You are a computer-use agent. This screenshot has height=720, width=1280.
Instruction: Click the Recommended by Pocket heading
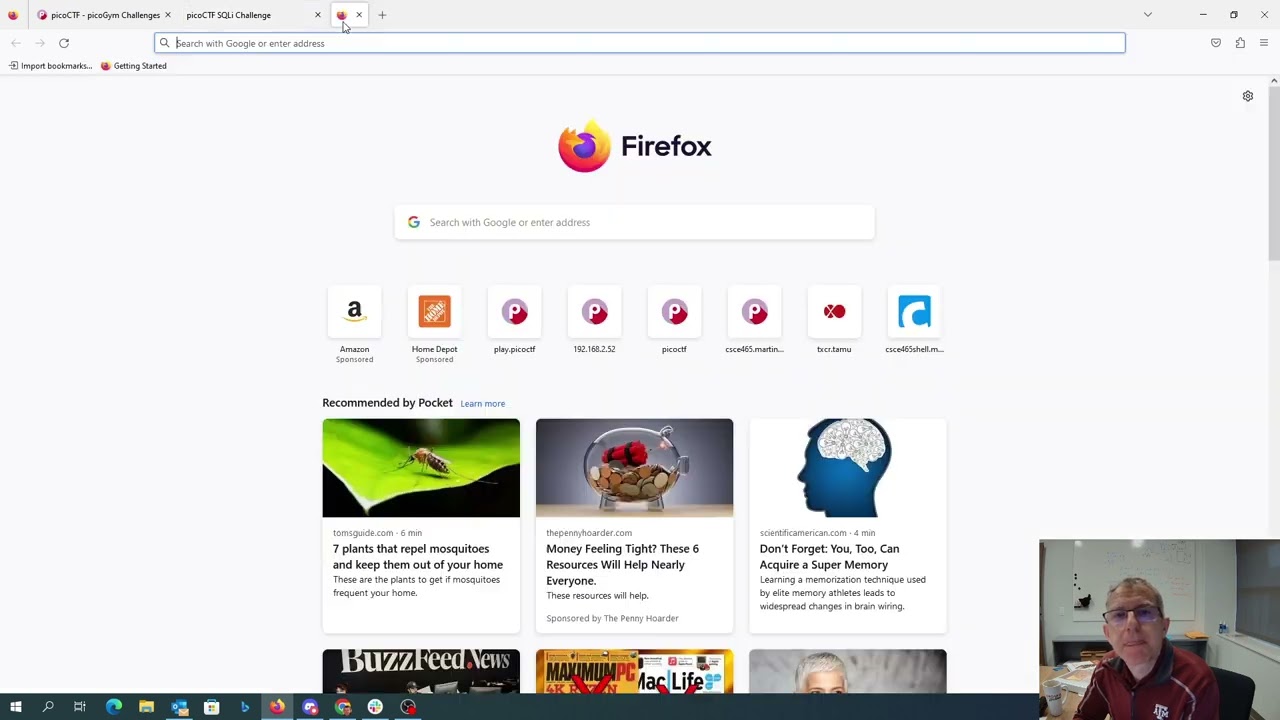coord(387,403)
